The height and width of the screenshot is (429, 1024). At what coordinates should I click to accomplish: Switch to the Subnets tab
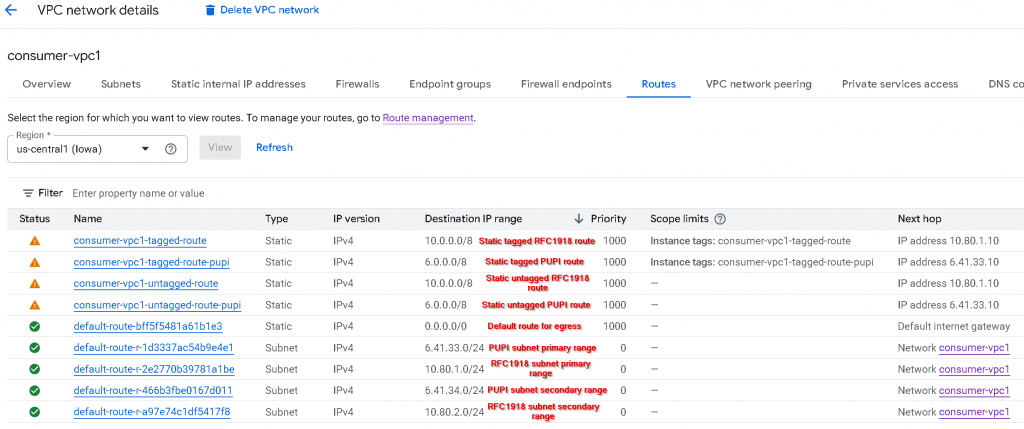[x=120, y=84]
